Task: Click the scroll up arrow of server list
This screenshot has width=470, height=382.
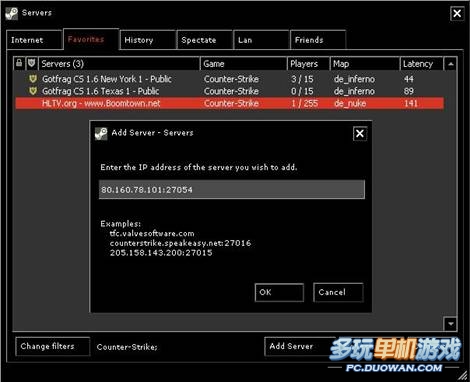Action: pyautogui.click(x=451, y=64)
